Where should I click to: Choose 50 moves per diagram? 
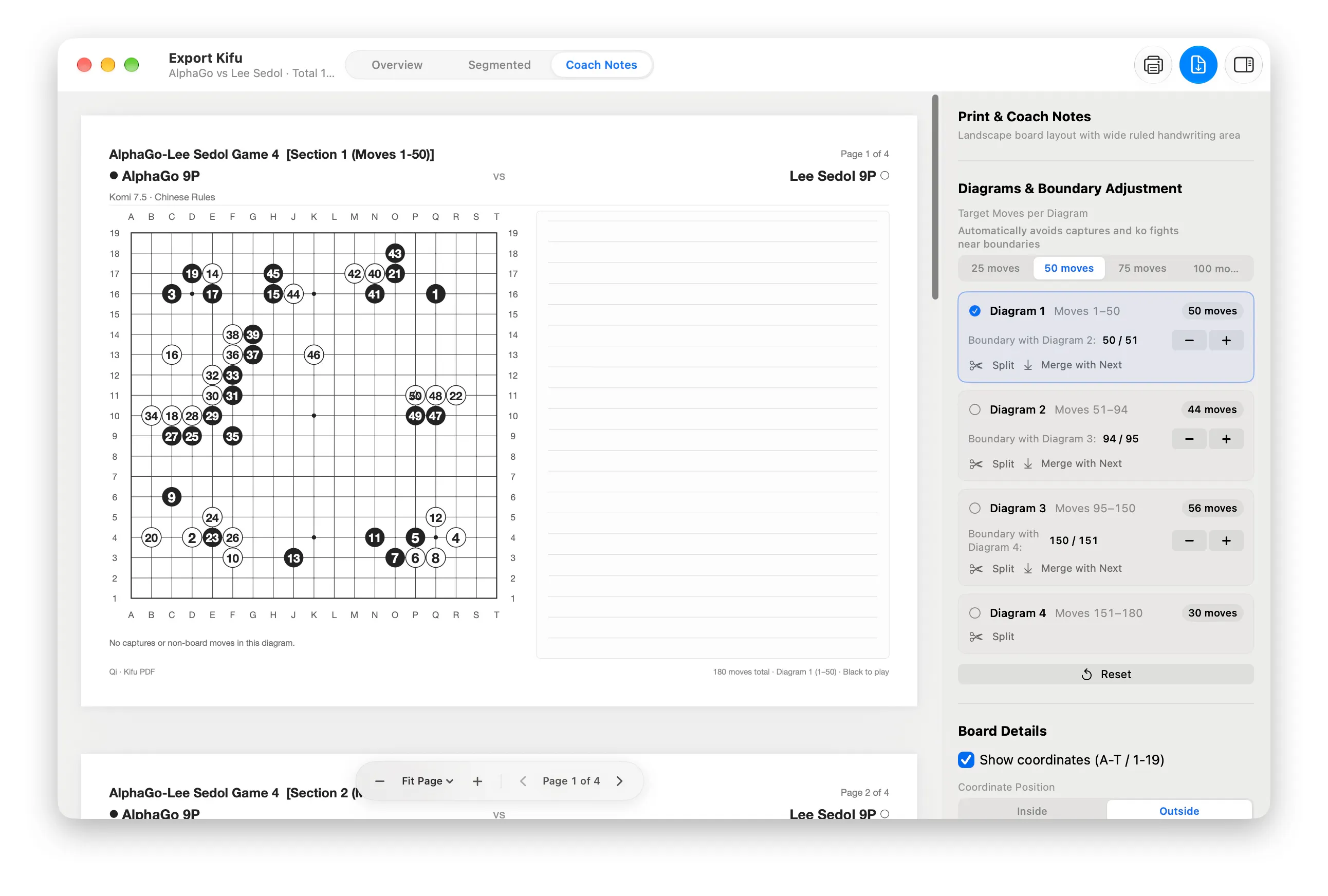[x=1068, y=268]
